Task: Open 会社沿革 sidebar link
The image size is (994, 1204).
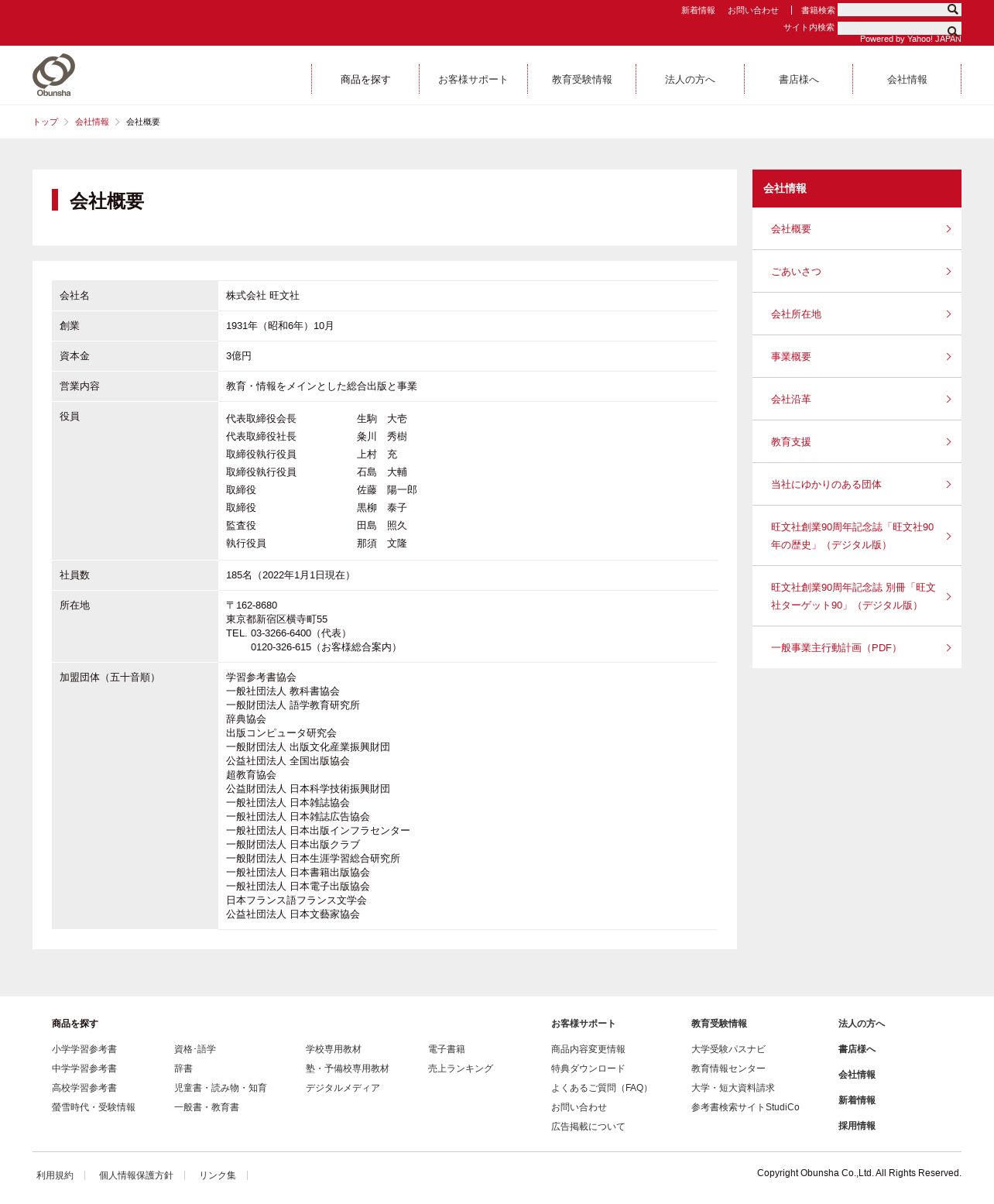Action: point(857,399)
